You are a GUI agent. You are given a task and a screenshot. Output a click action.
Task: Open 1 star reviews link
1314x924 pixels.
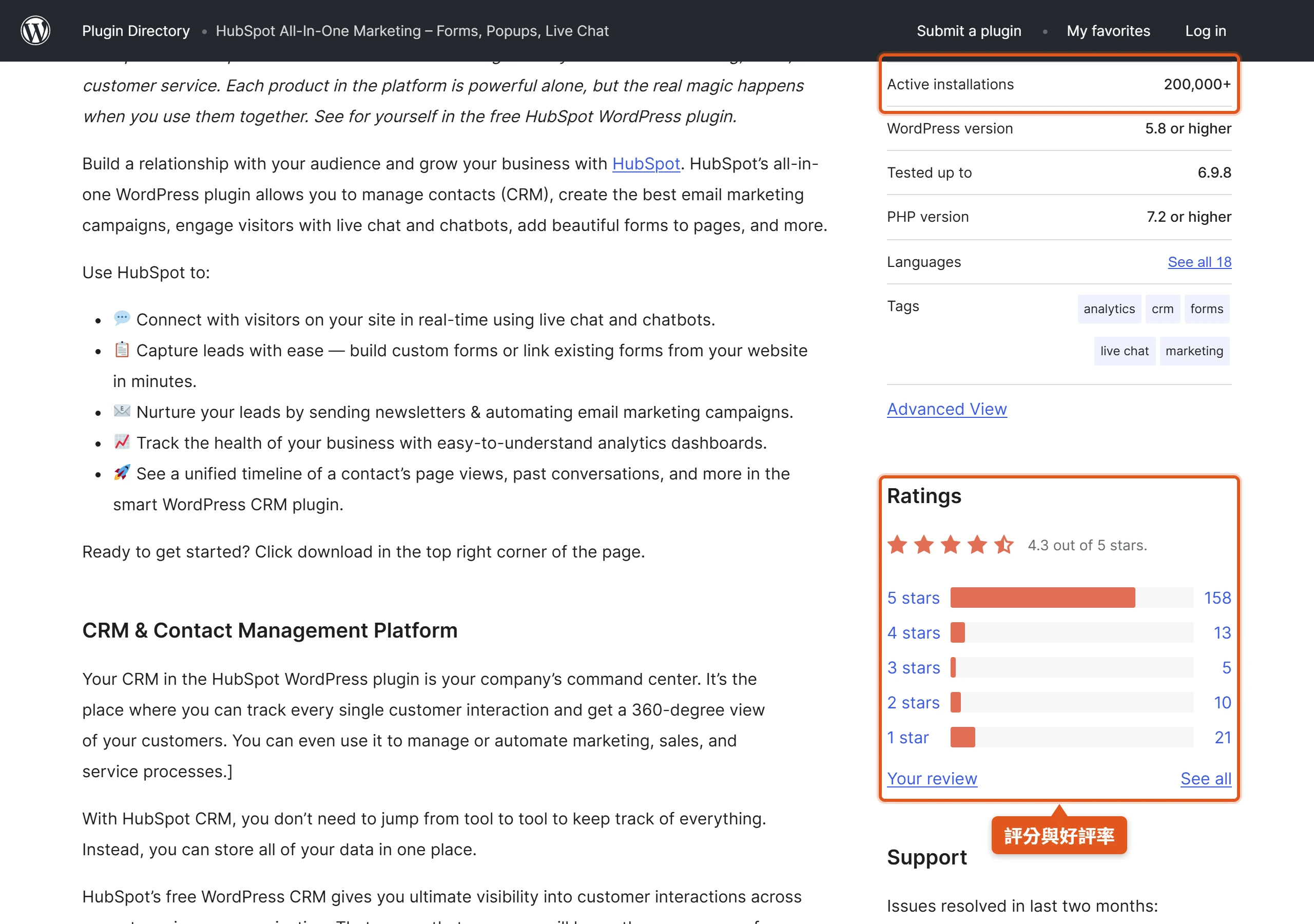tap(907, 737)
